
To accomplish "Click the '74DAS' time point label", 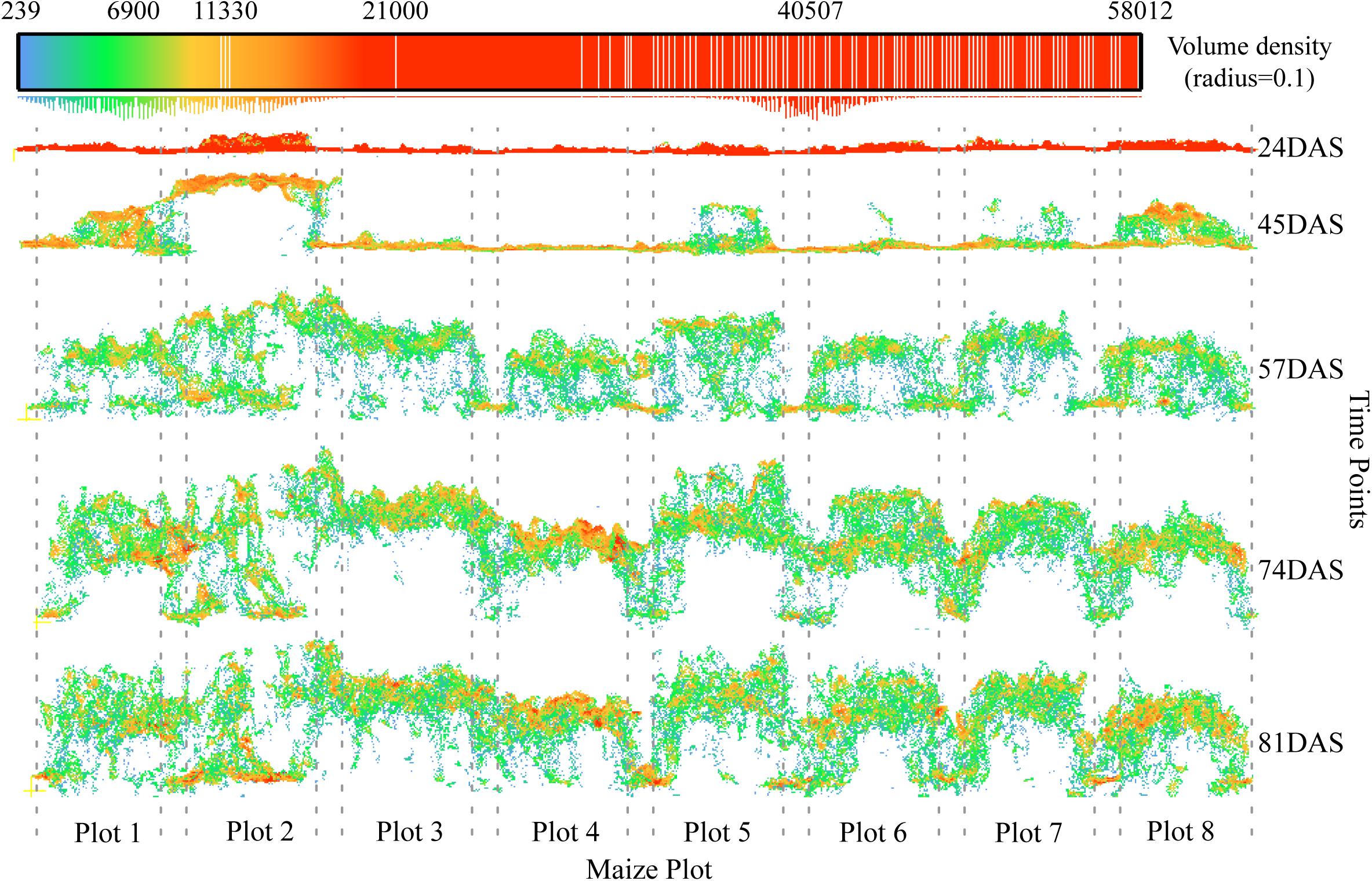I will click(x=1300, y=571).
